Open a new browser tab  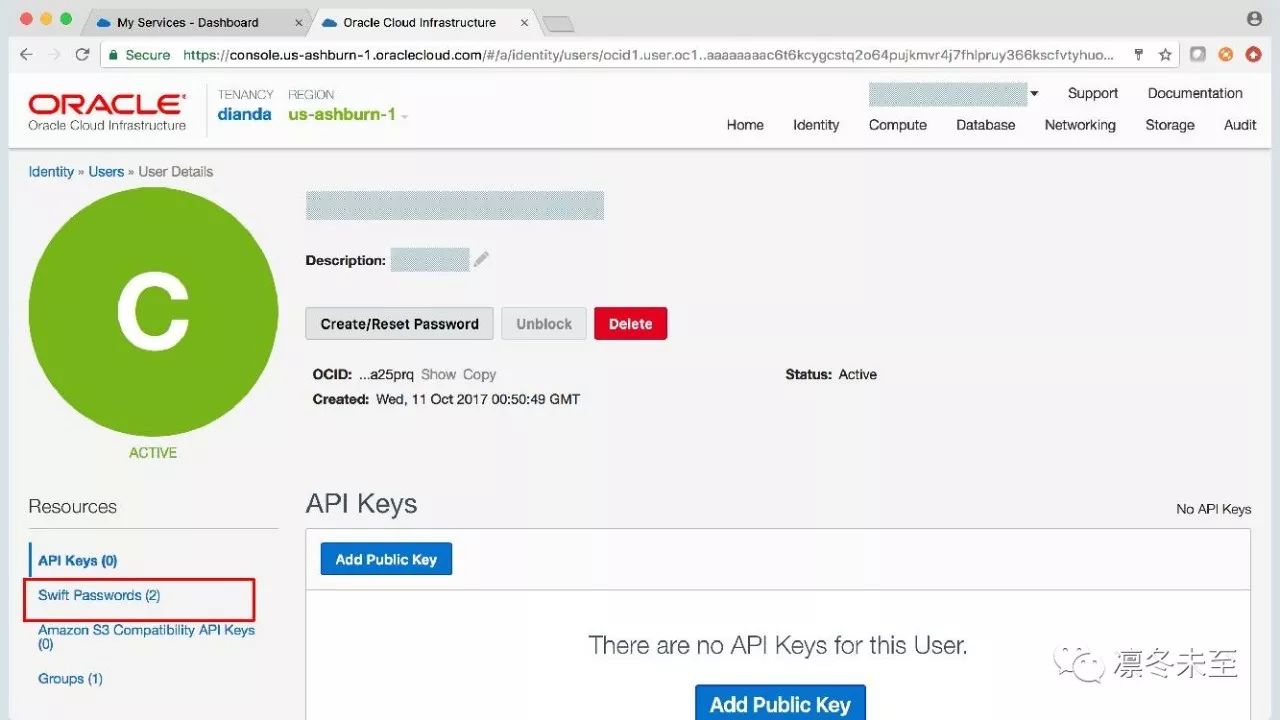pos(558,23)
